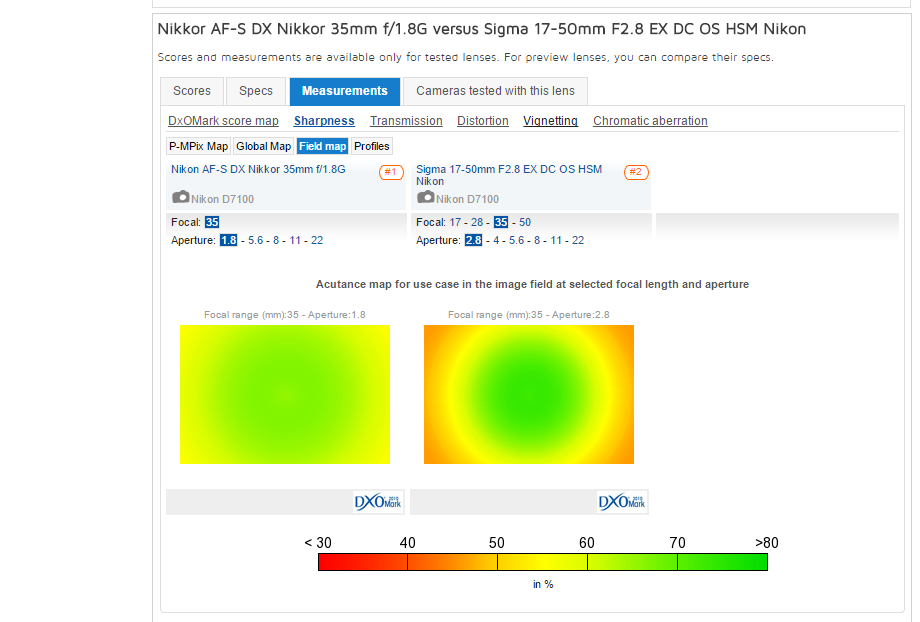Select focal 28 for the Sigma lens

click(477, 222)
